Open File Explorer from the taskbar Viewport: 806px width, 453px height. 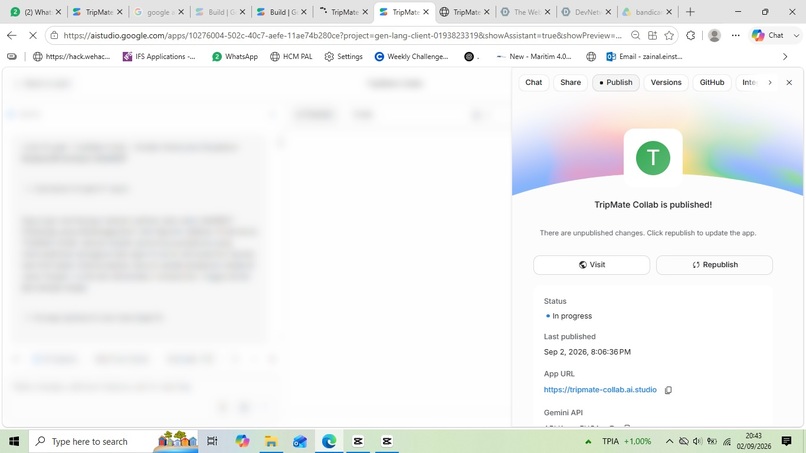(271, 441)
